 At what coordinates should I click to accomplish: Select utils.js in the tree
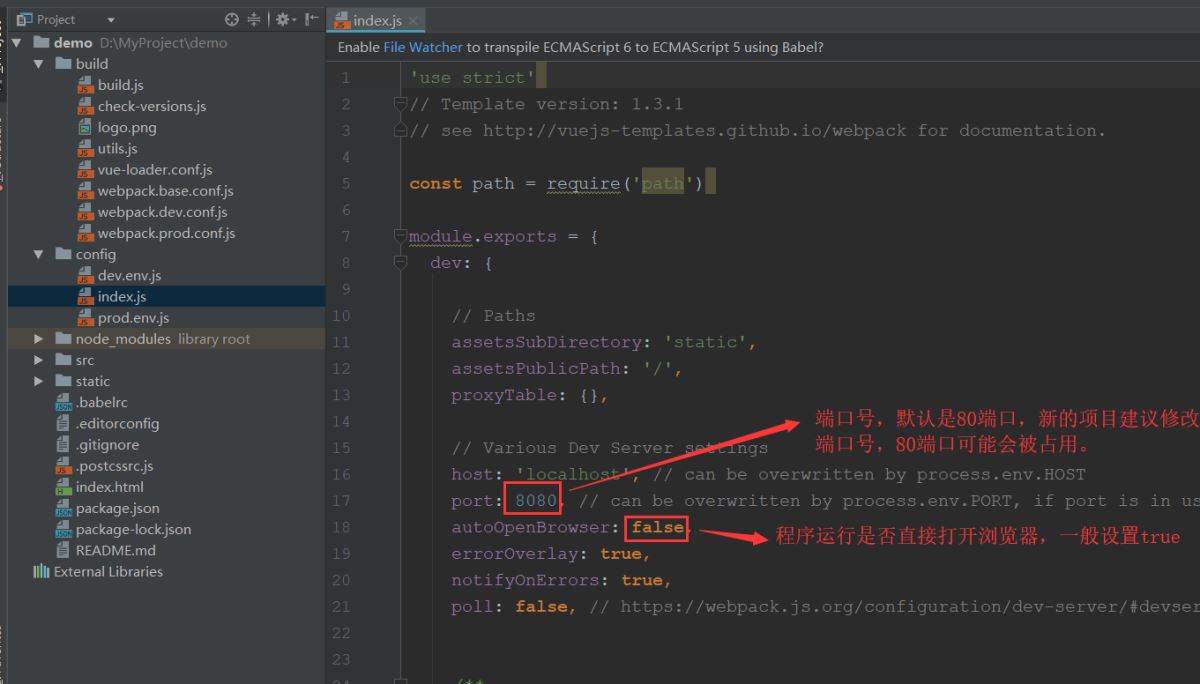pos(117,148)
